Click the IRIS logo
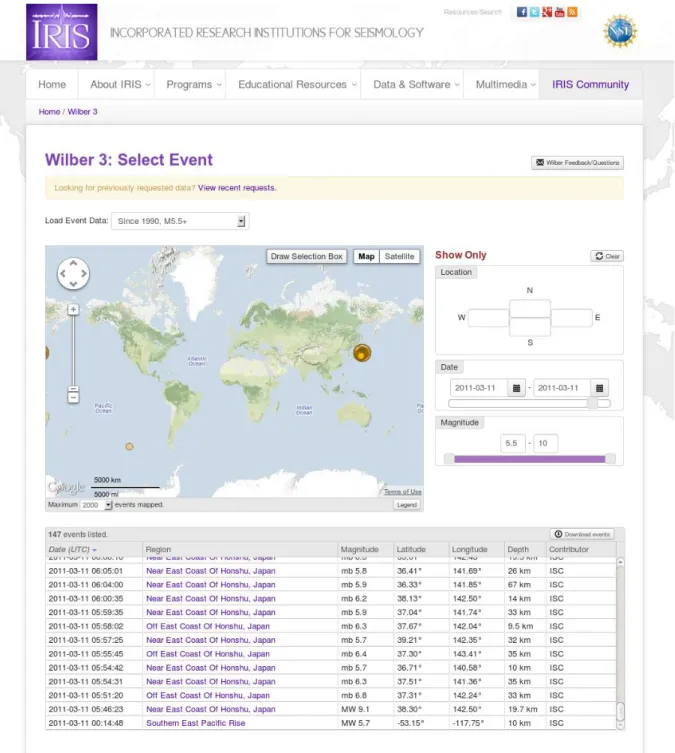The width and height of the screenshot is (675, 753). pos(61,32)
